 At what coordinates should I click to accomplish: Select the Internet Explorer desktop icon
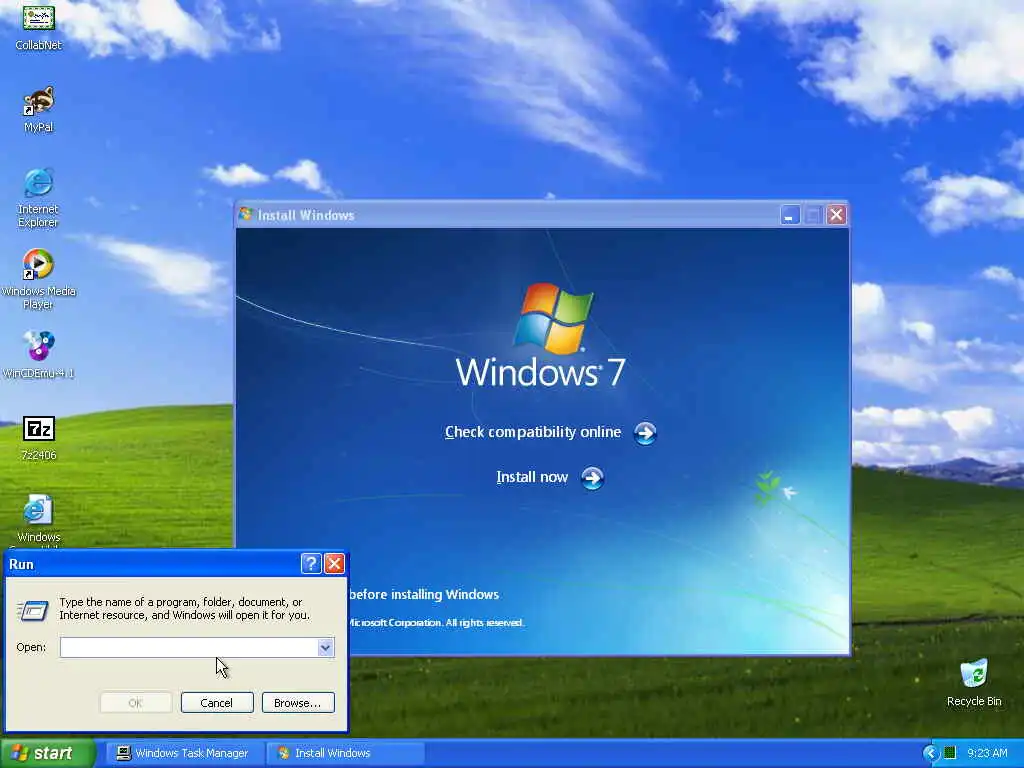point(39,198)
